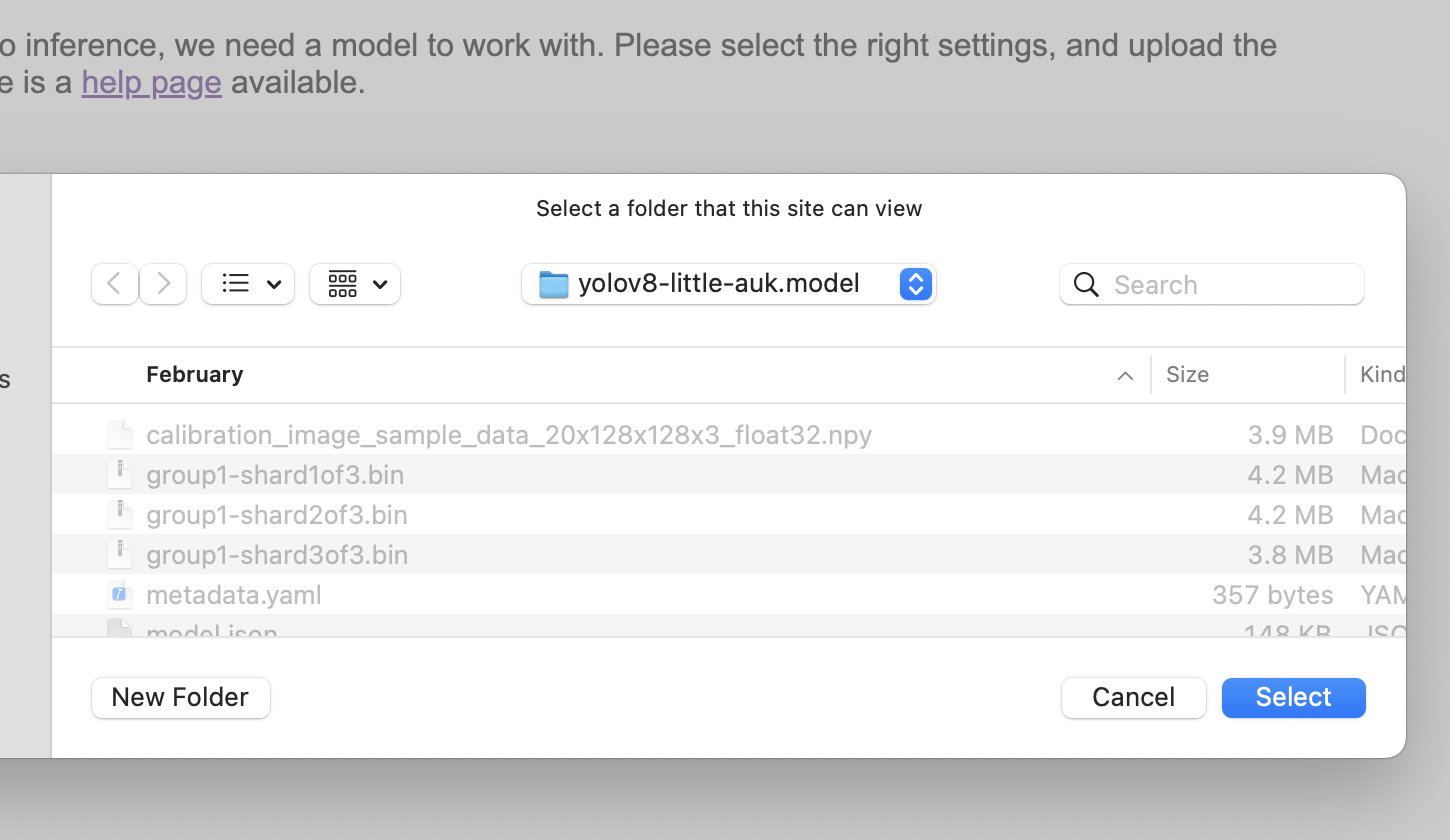Confirm folder with the Select button
Image resolution: width=1450 pixels, height=840 pixels.
pyautogui.click(x=1294, y=697)
